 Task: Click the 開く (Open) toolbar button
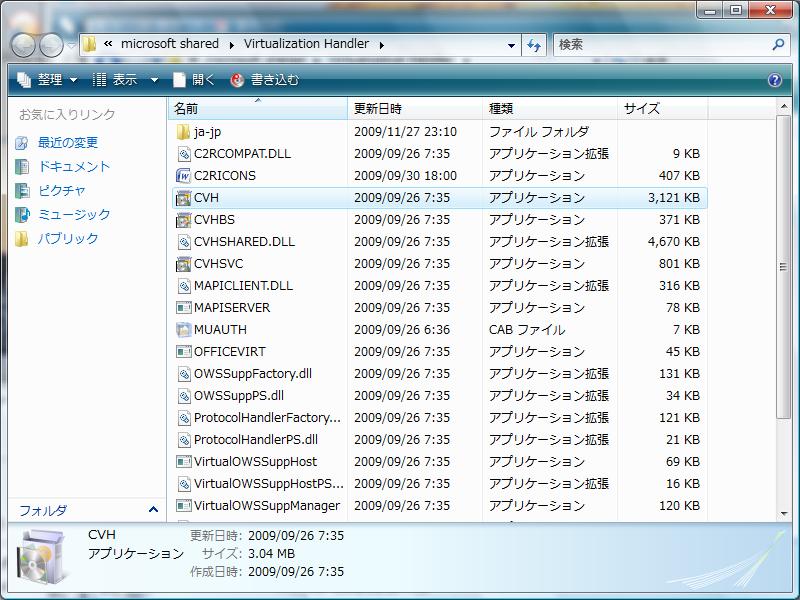click(194, 80)
